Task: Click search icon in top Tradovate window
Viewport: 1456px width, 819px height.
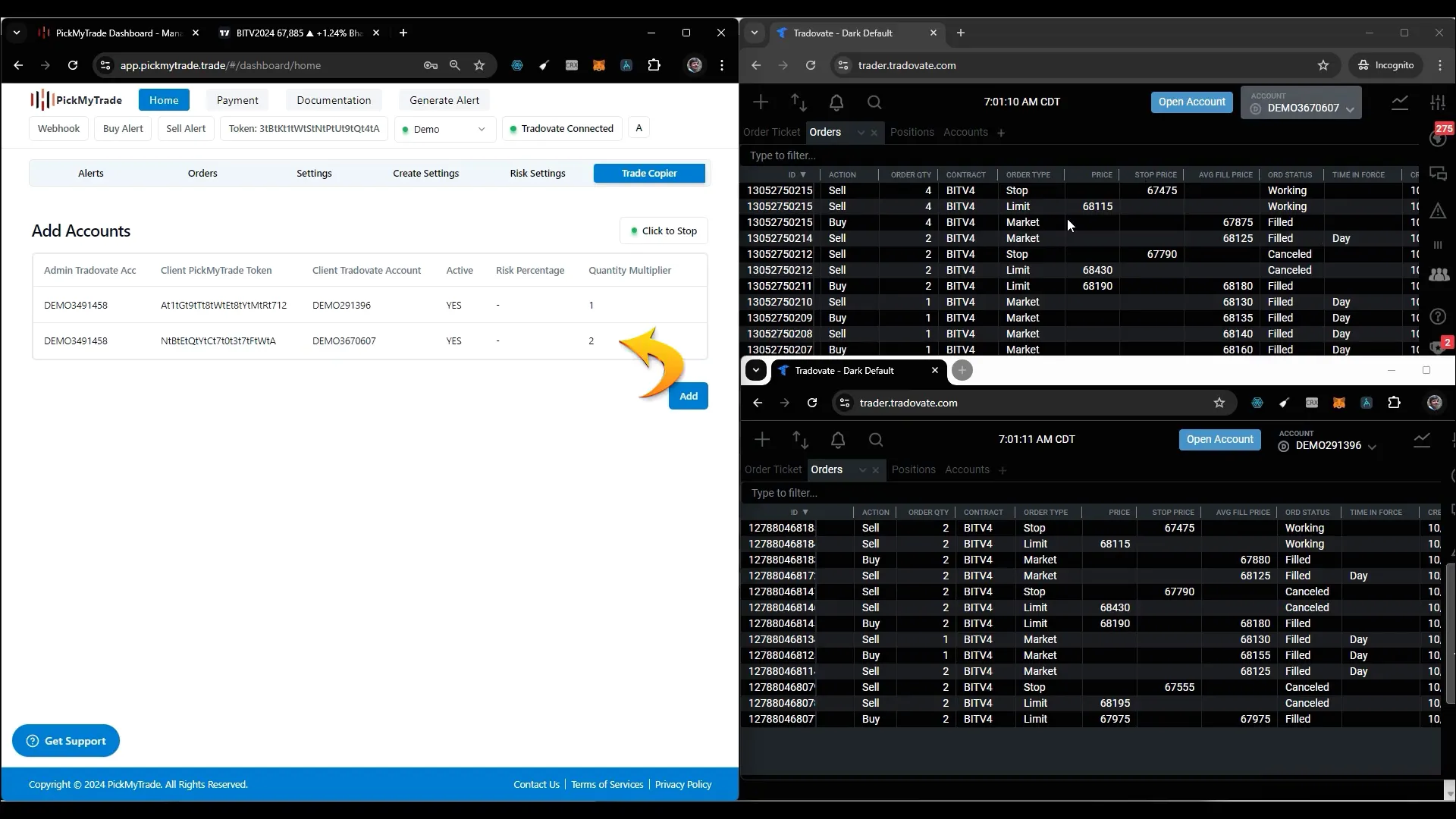Action: 874,102
